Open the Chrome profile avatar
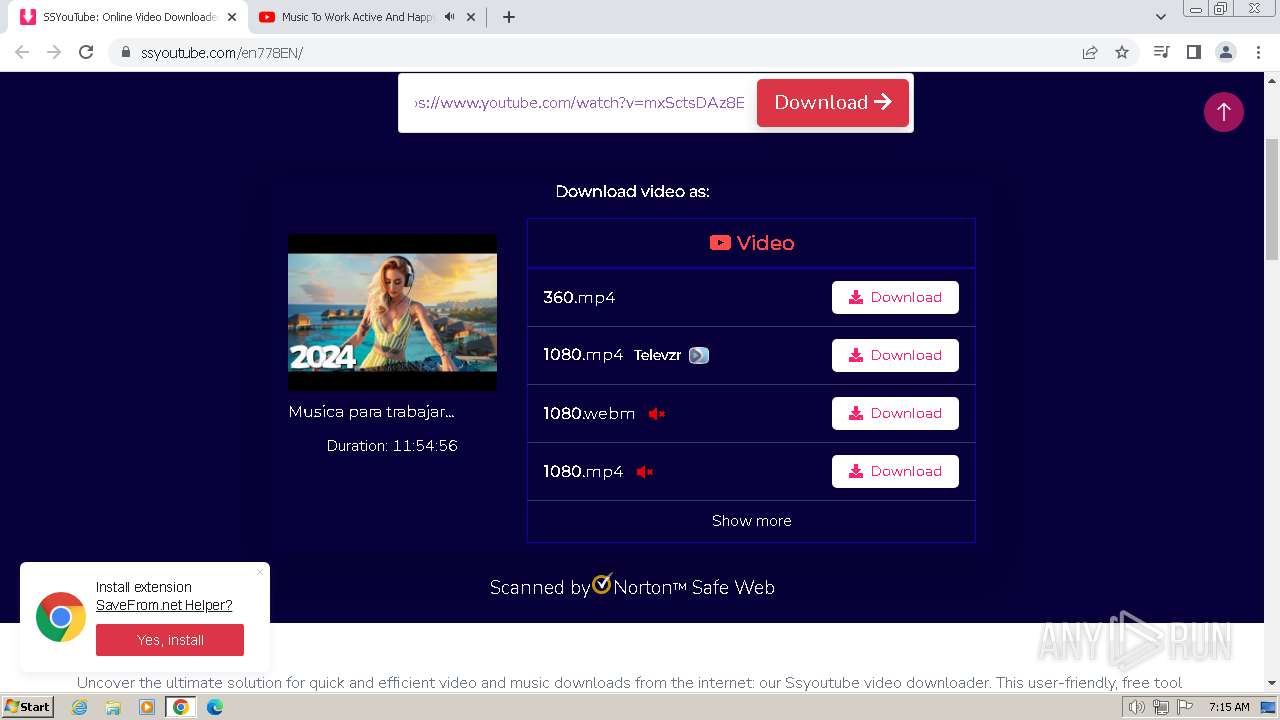The image size is (1280, 720). click(x=1225, y=52)
